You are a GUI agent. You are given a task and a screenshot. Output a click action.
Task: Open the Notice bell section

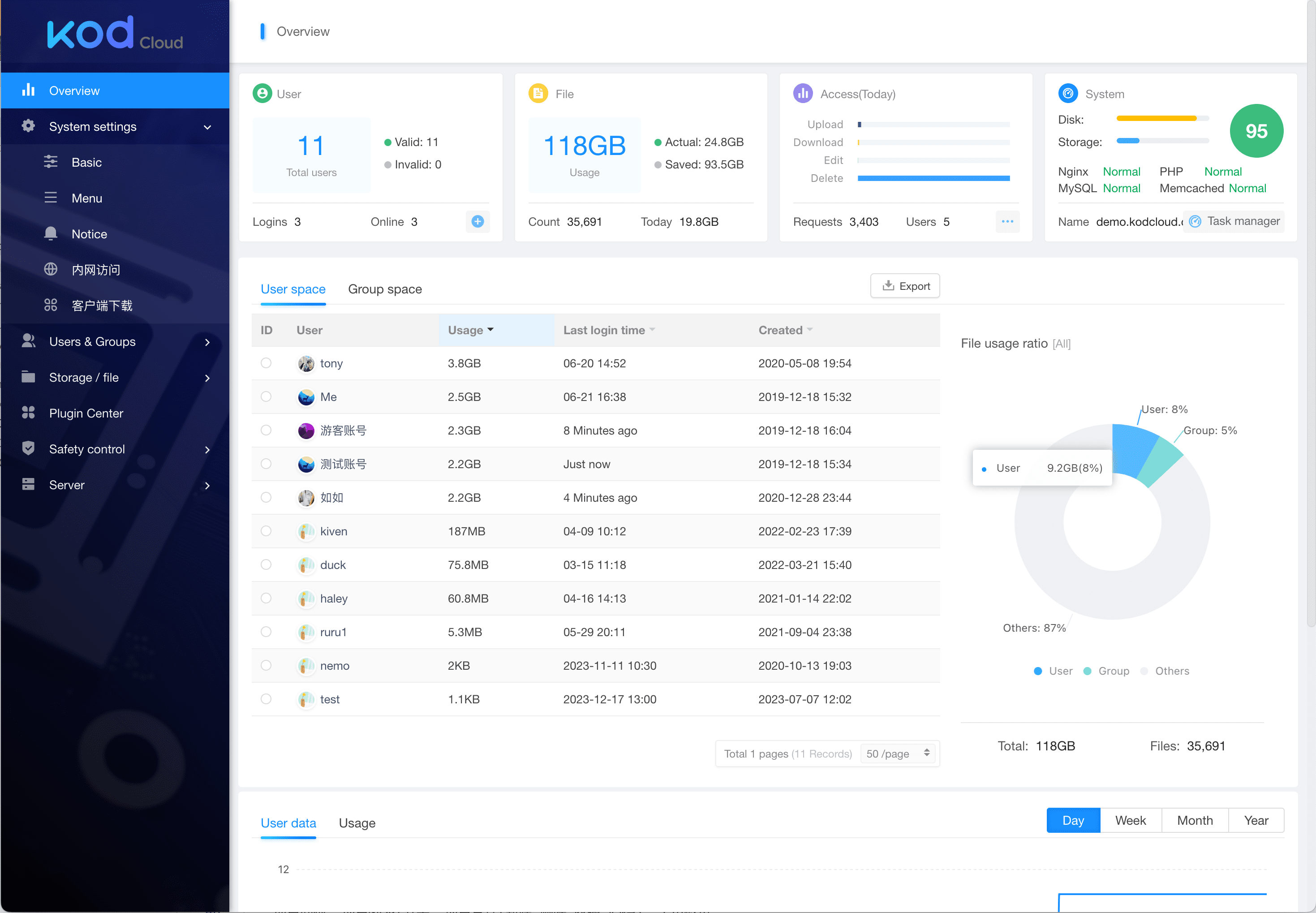(51, 233)
